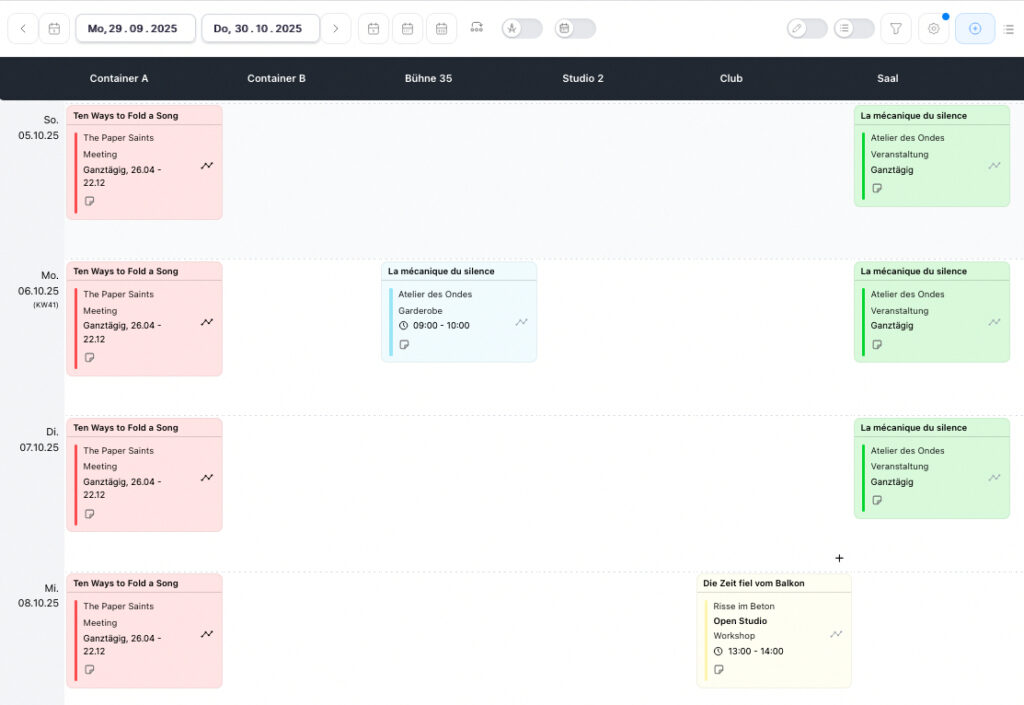Image resolution: width=1024 pixels, height=705 pixels.
Task: Toggle the star switch
Action: [522, 29]
